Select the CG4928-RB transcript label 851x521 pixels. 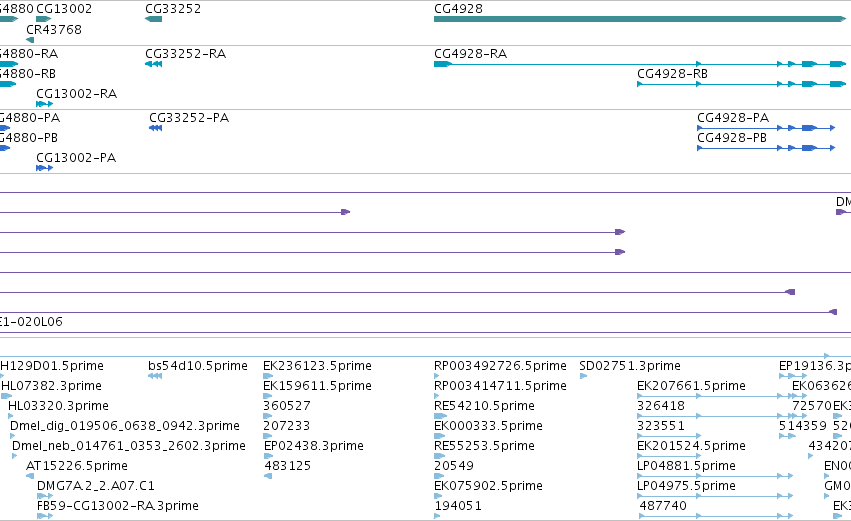point(672,74)
